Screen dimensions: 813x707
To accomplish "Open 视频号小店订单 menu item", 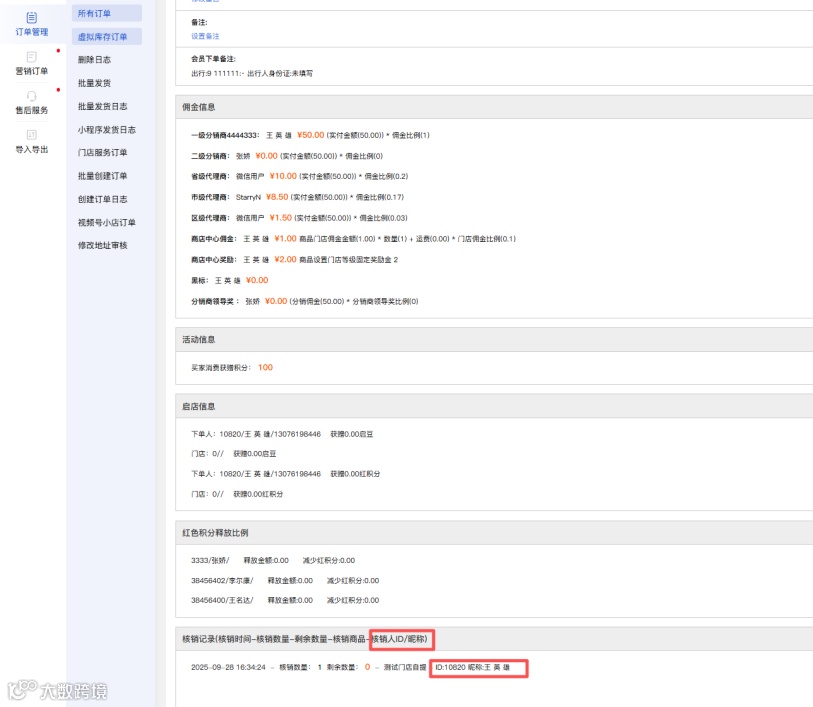I will click(107, 222).
